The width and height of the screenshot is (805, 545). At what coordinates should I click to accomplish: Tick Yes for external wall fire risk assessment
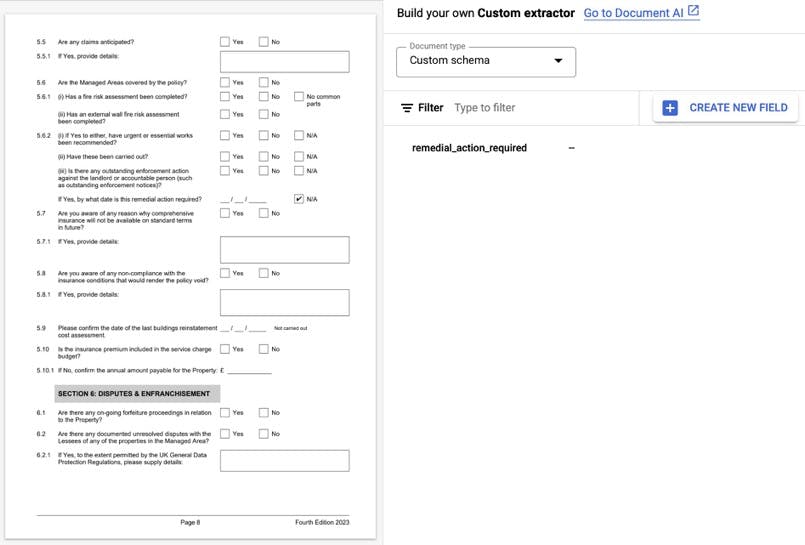[225, 114]
